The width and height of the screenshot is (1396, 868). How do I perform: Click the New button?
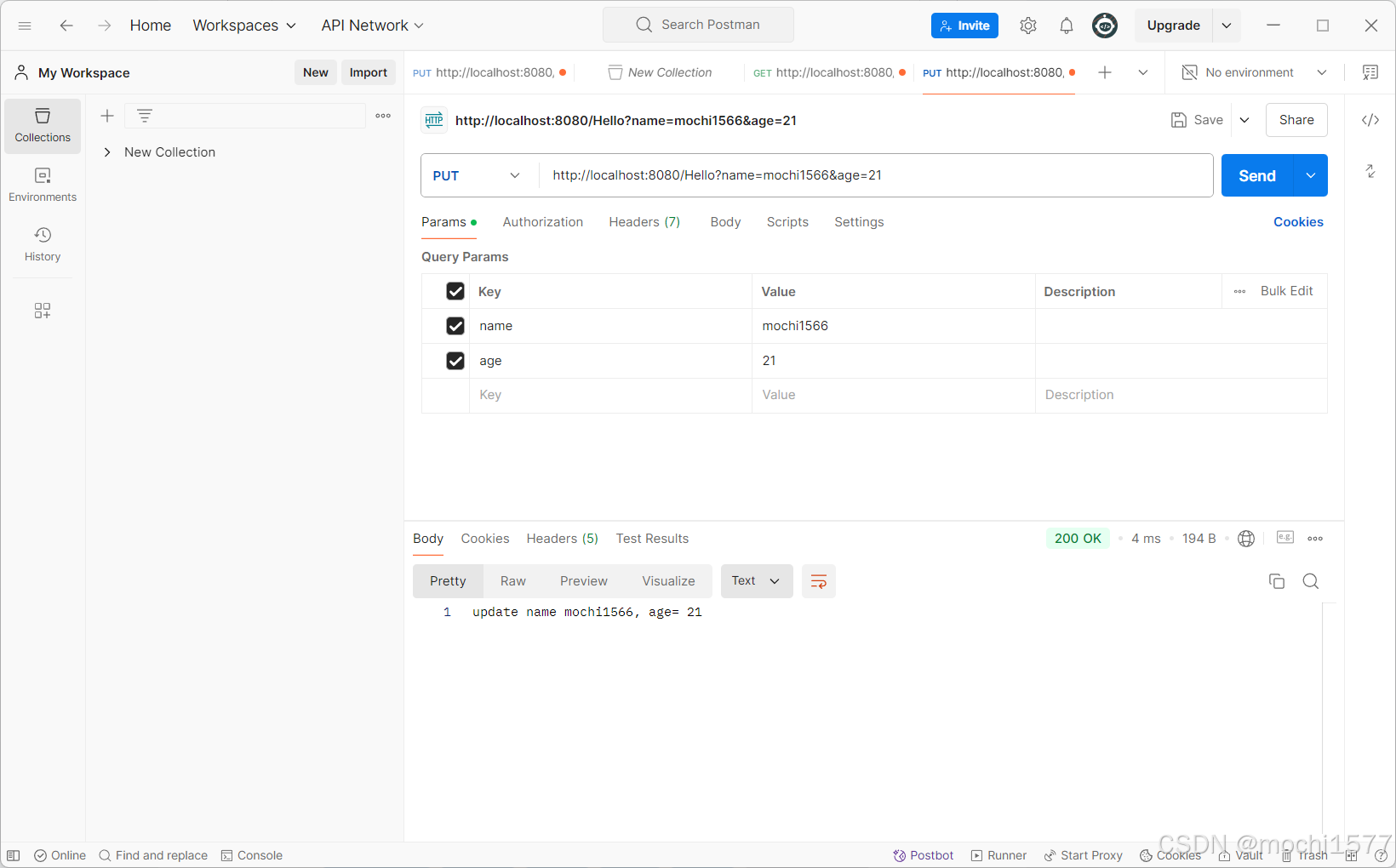(316, 72)
